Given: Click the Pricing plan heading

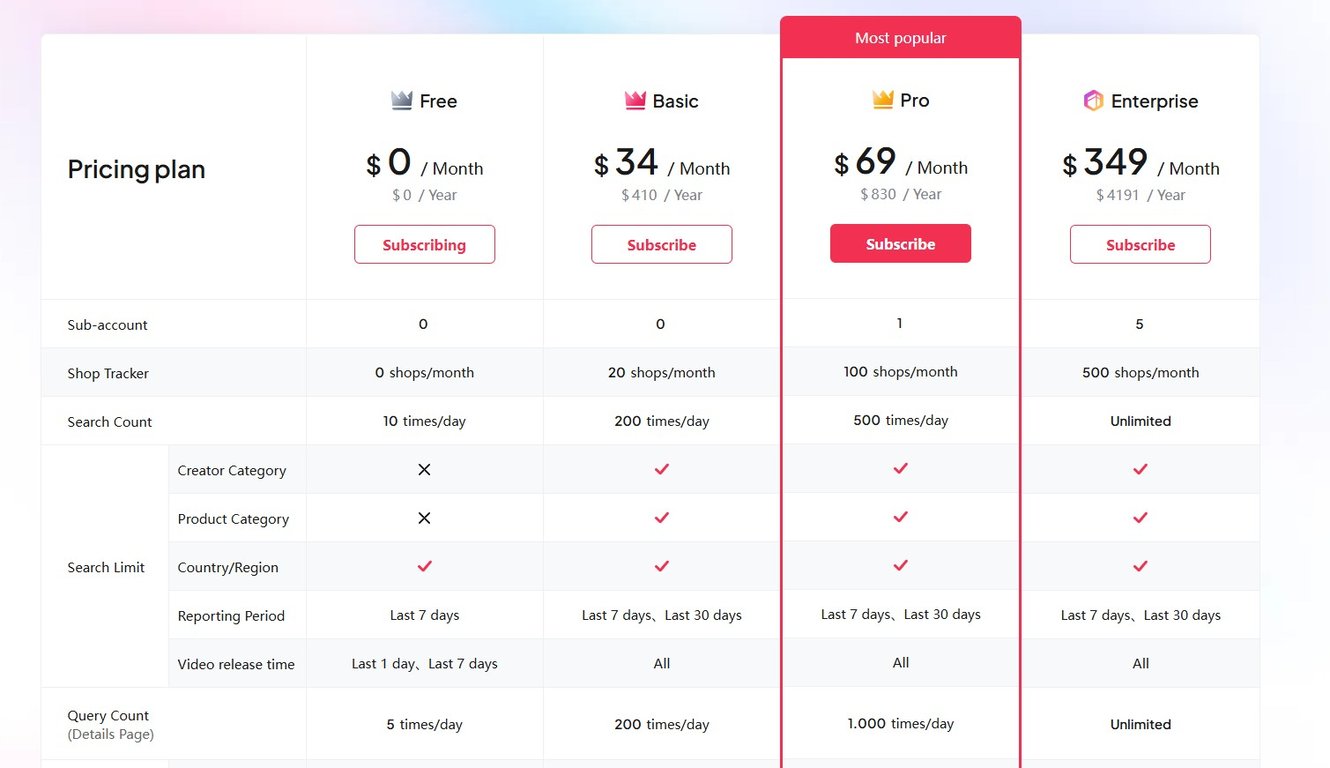Looking at the screenshot, I should tap(136, 169).
